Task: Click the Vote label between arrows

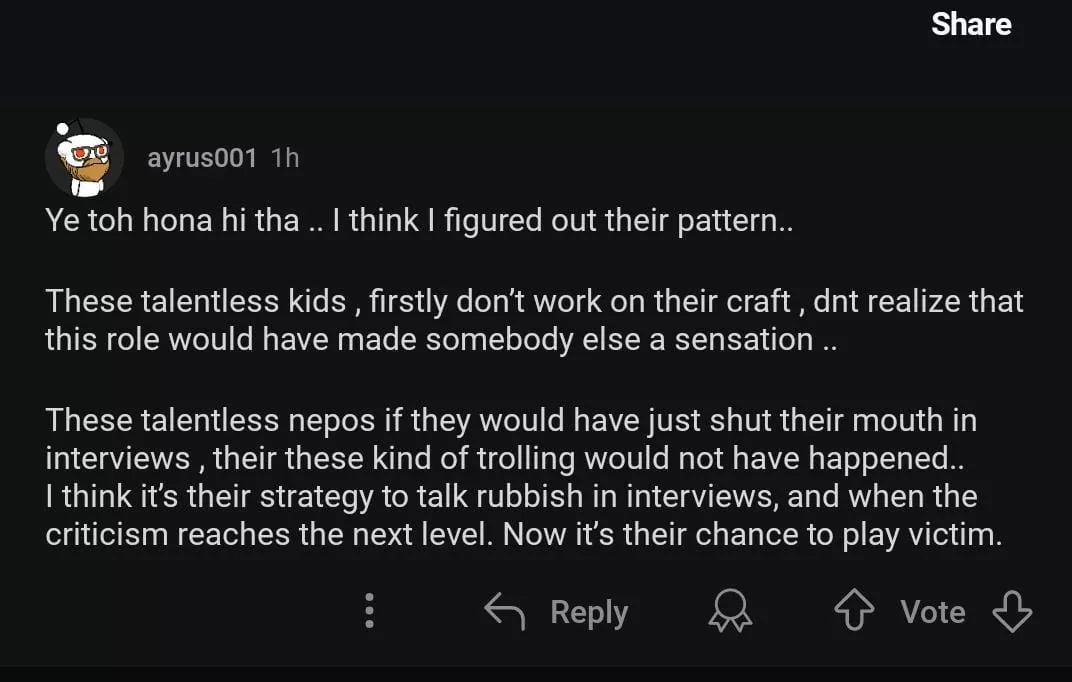Action: click(x=932, y=611)
